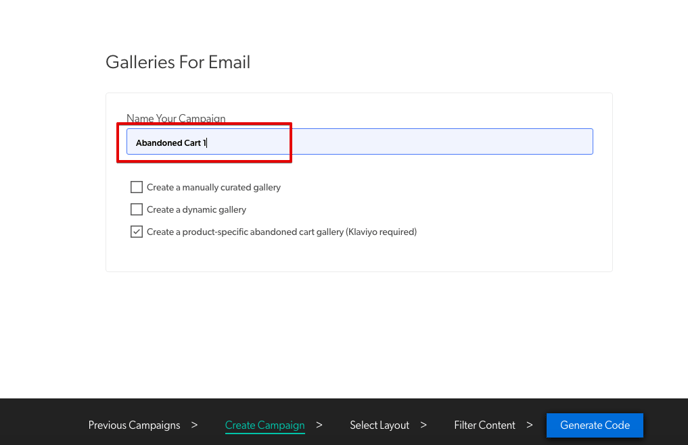
Task: Select the 'Create a manually curated gallery' label
Action: tap(213, 187)
